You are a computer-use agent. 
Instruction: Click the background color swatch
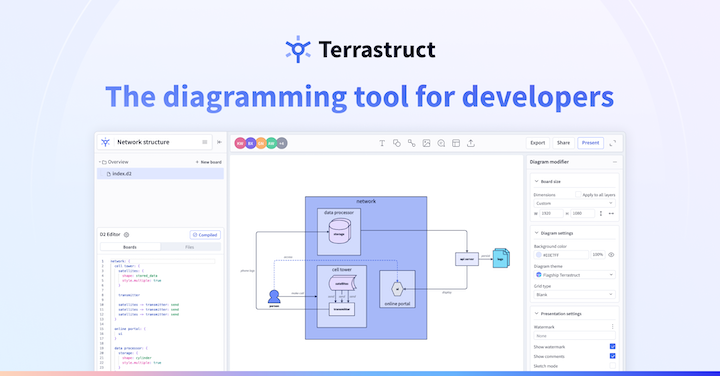tap(539, 255)
